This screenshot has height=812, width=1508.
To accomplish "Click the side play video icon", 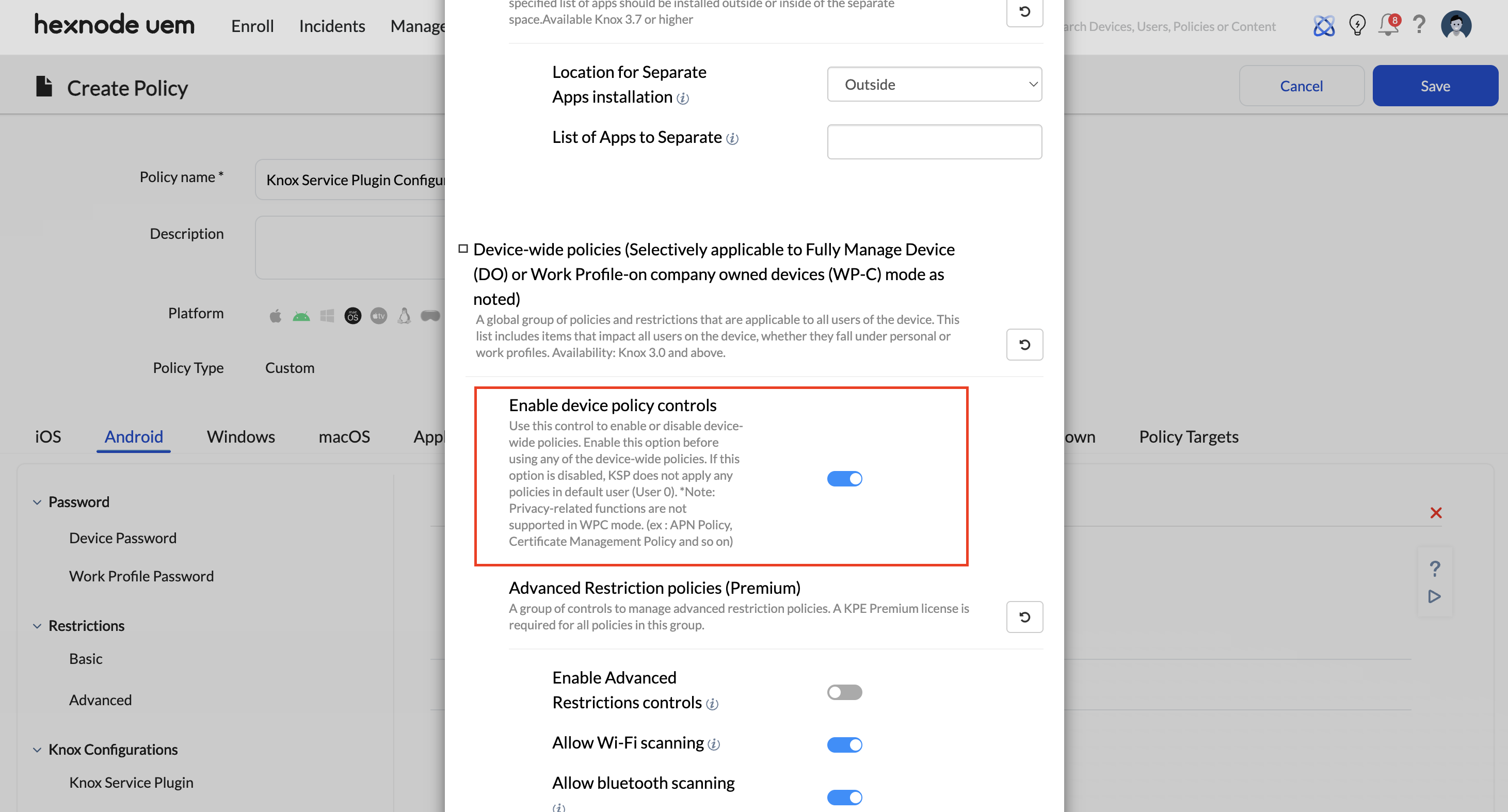I will coord(1434,596).
